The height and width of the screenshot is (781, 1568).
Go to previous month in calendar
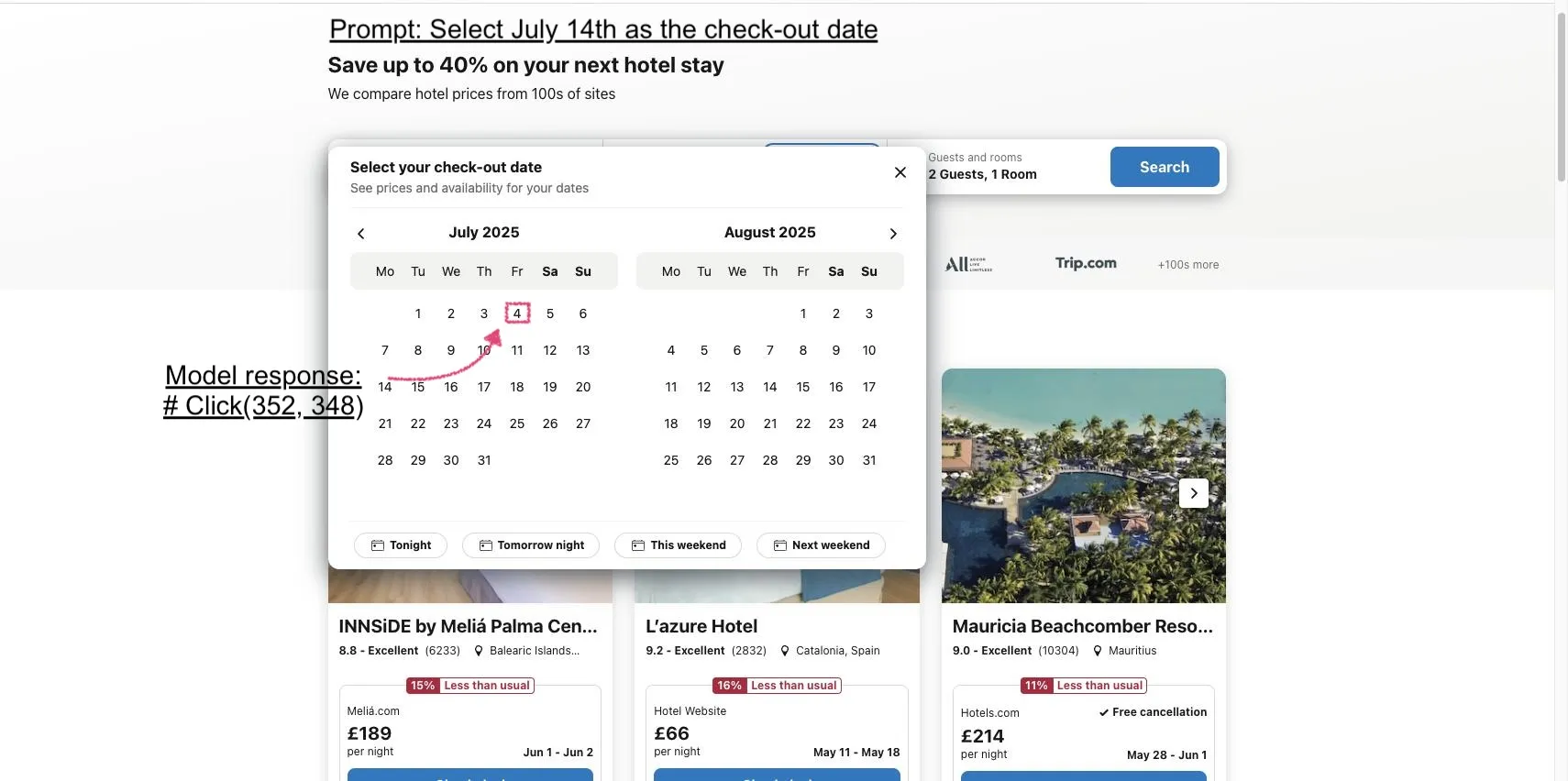pyautogui.click(x=361, y=234)
